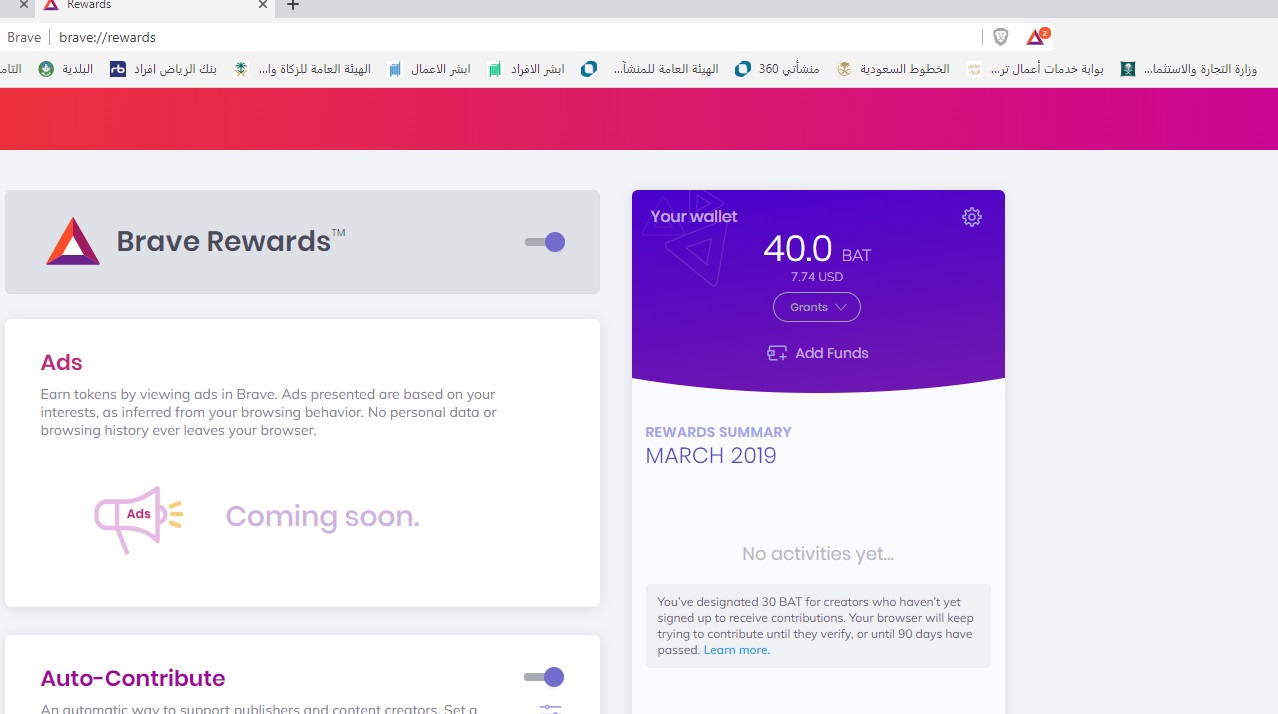Click the Ads megaphone illustration
1278x714 pixels.
click(139, 519)
